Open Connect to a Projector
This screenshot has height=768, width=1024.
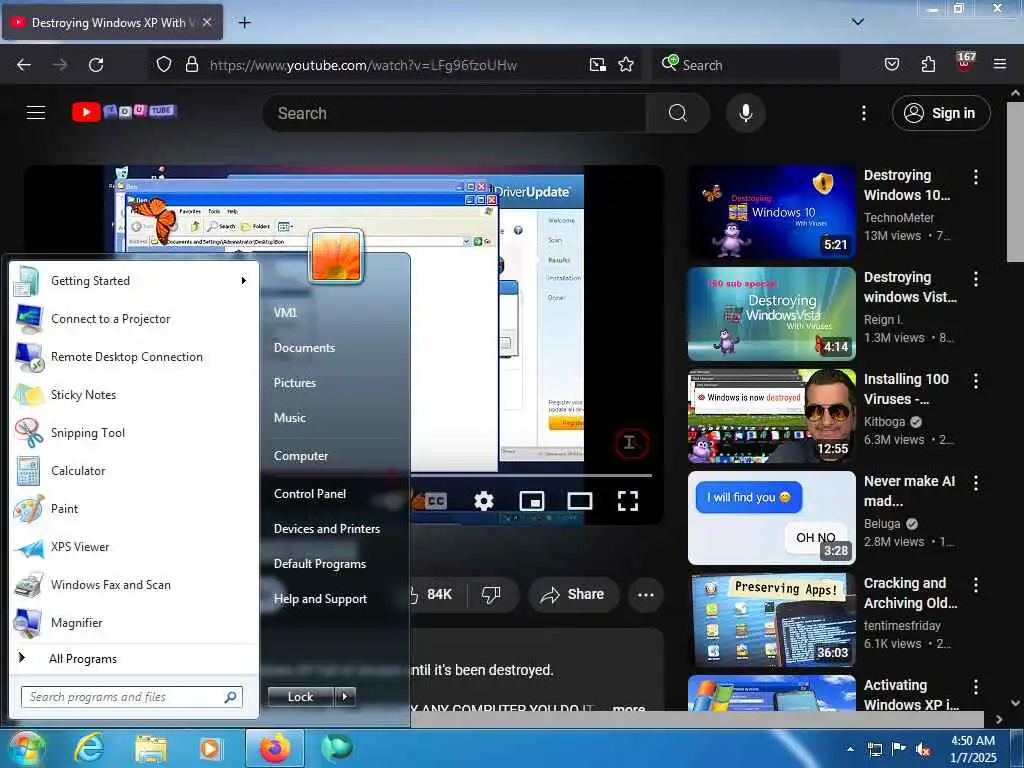point(134,319)
